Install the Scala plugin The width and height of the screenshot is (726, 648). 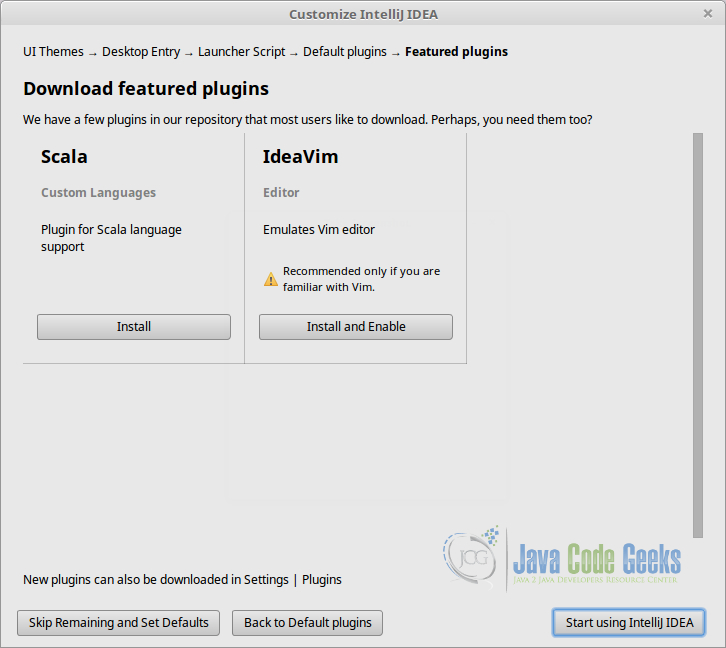pyautogui.click(x=134, y=327)
